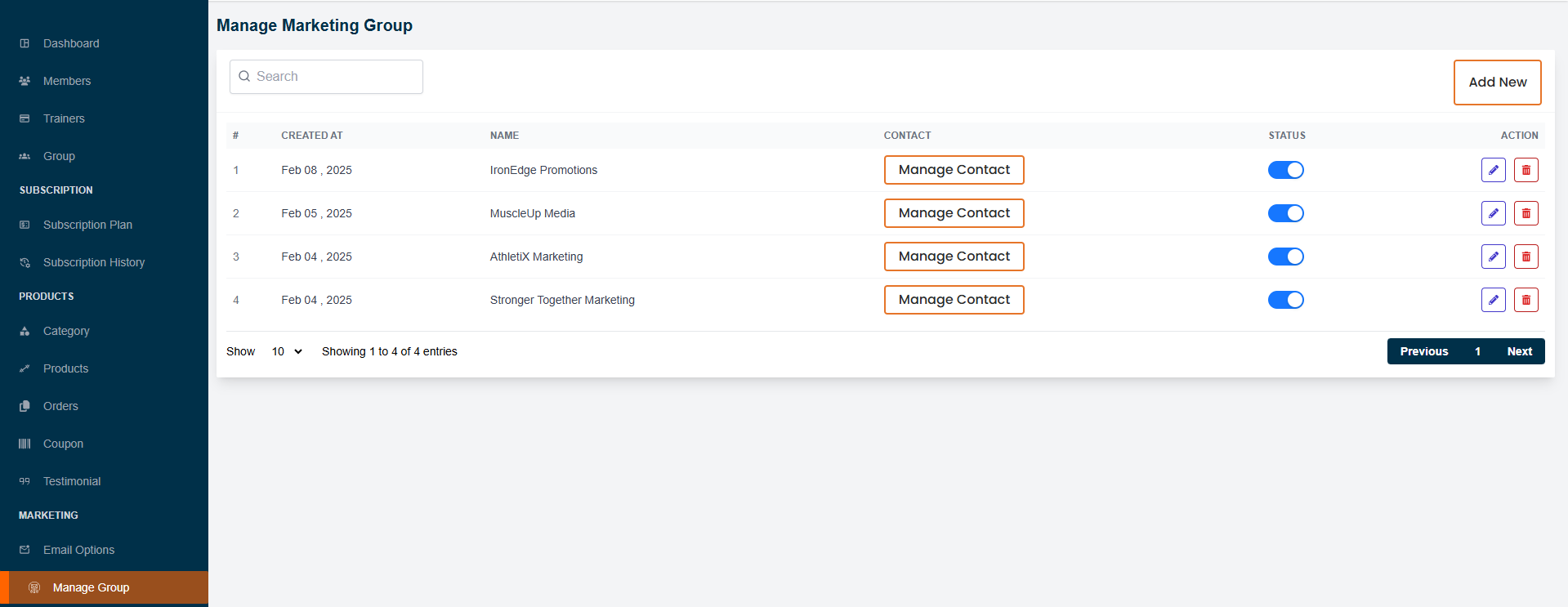Image resolution: width=1568 pixels, height=607 pixels.
Task: Open Subscription Plan in the sidebar
Action: pos(87,225)
